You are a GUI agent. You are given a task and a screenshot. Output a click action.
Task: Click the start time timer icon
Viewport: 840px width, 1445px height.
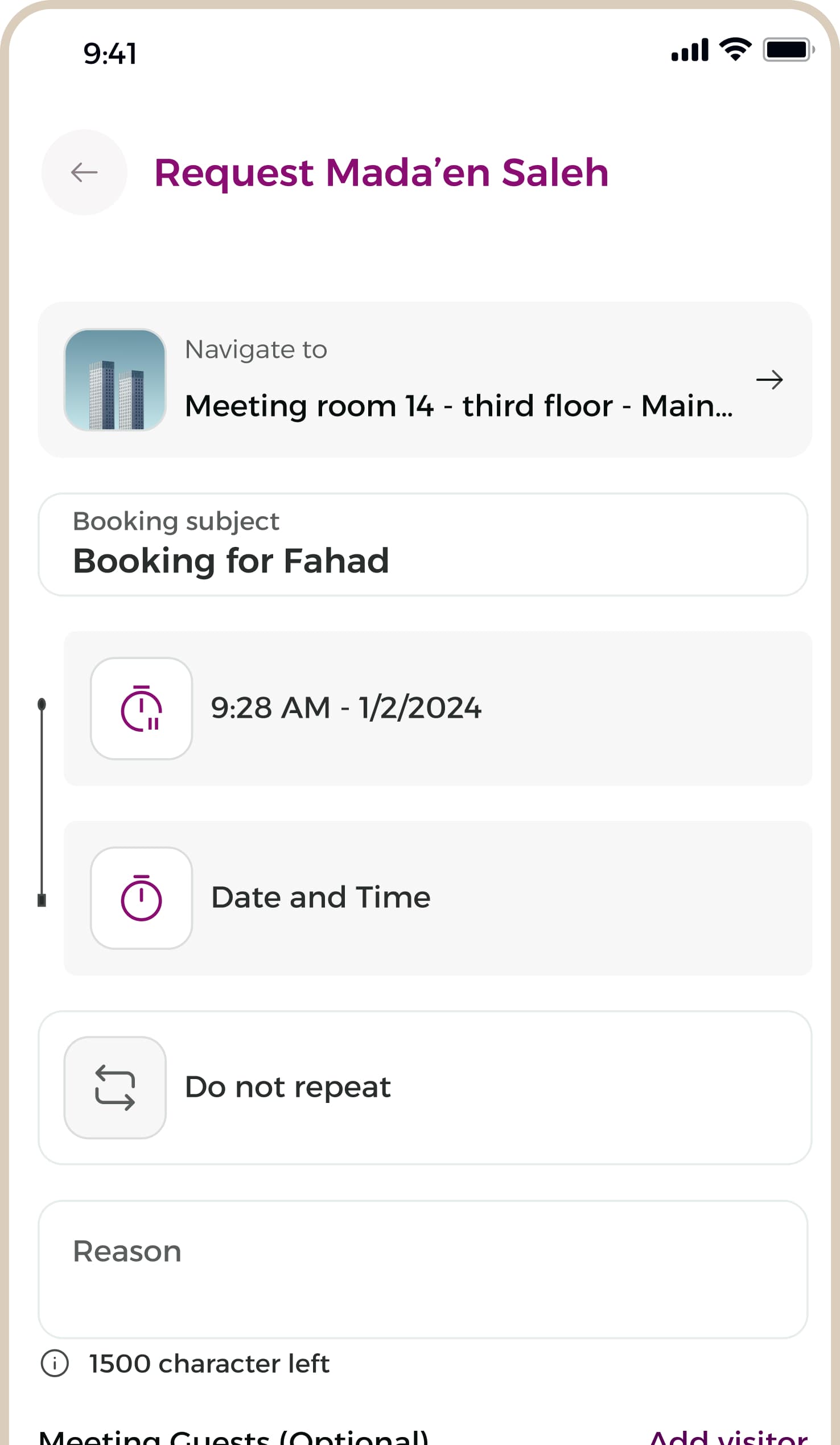[x=141, y=709]
